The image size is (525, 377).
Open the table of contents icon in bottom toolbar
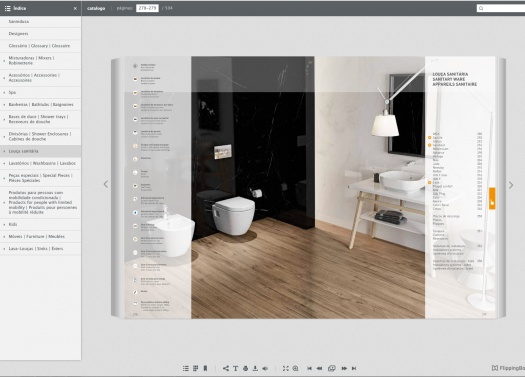point(186,368)
